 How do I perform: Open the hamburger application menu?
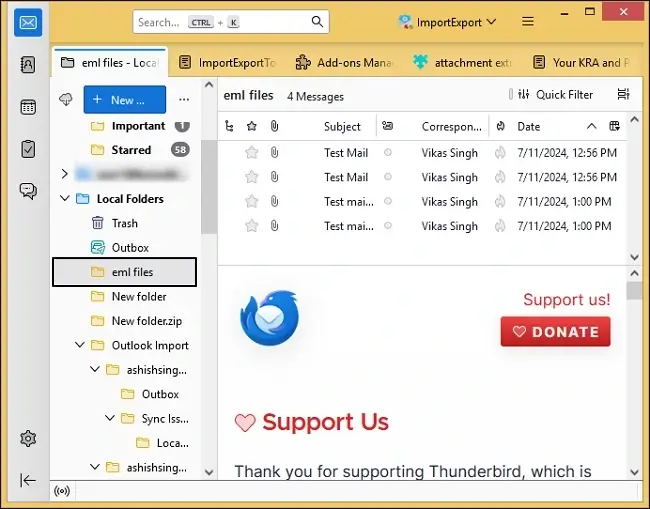(x=528, y=22)
